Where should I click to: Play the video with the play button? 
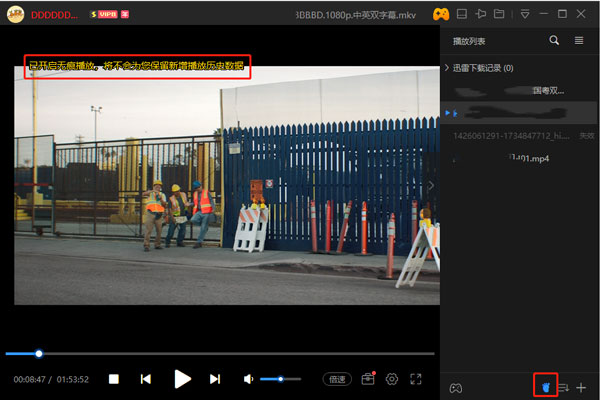coord(182,379)
